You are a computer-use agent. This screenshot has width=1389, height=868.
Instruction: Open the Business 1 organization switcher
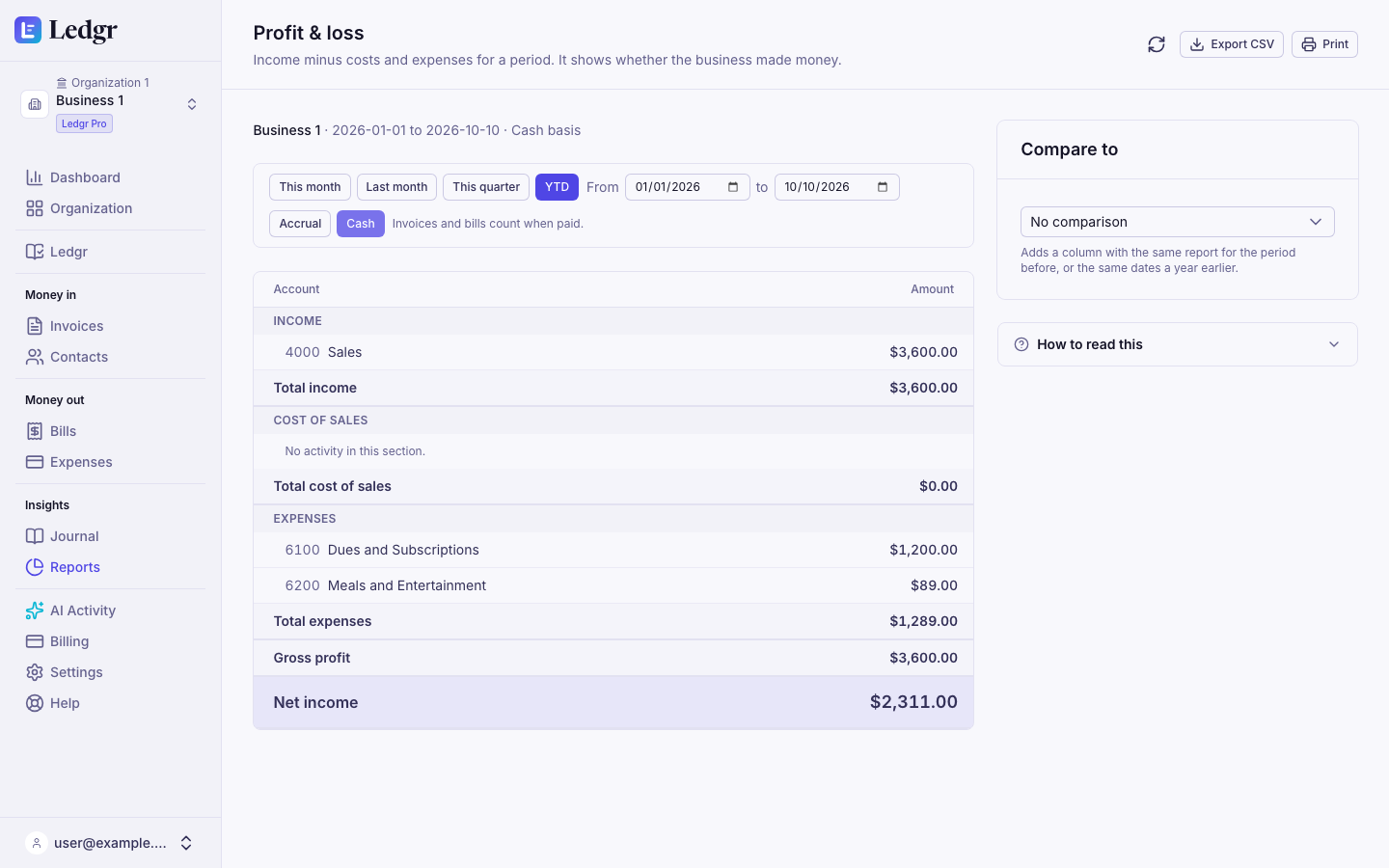pos(111,103)
